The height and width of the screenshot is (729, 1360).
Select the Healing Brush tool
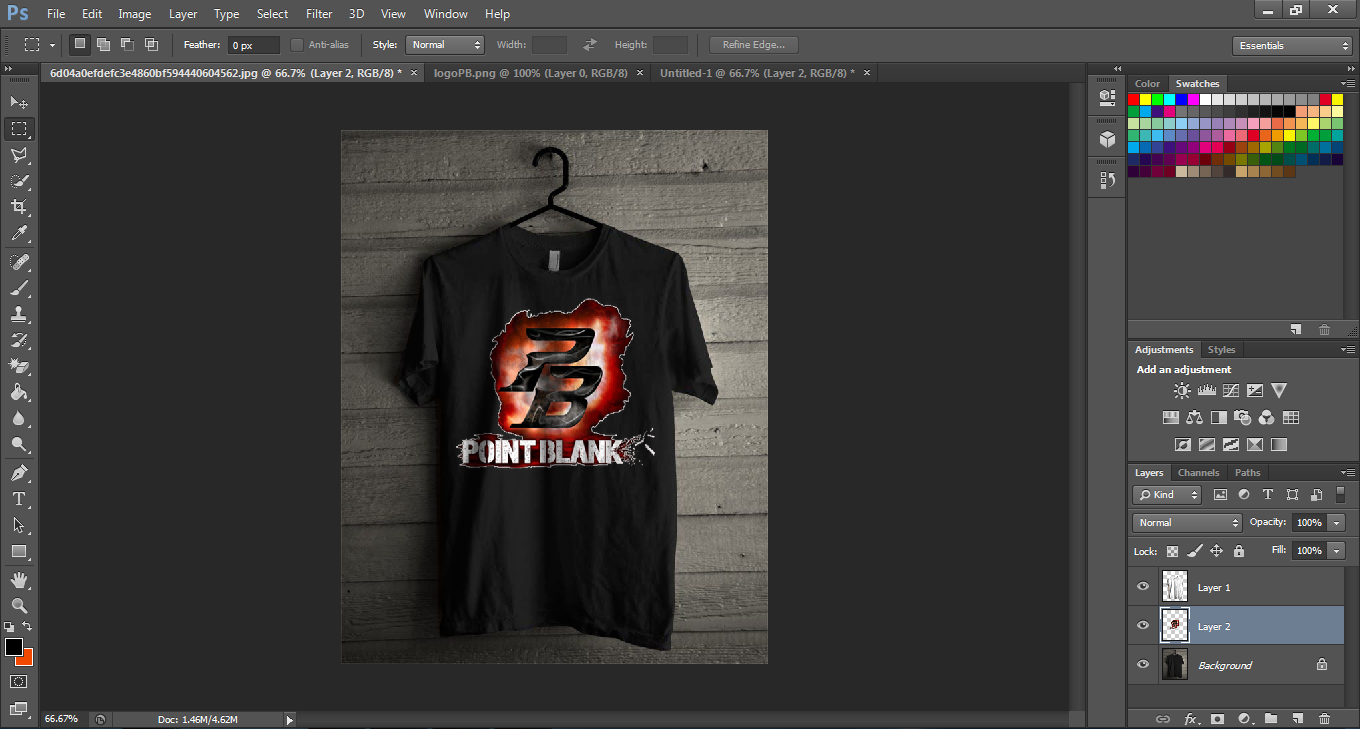(19, 262)
